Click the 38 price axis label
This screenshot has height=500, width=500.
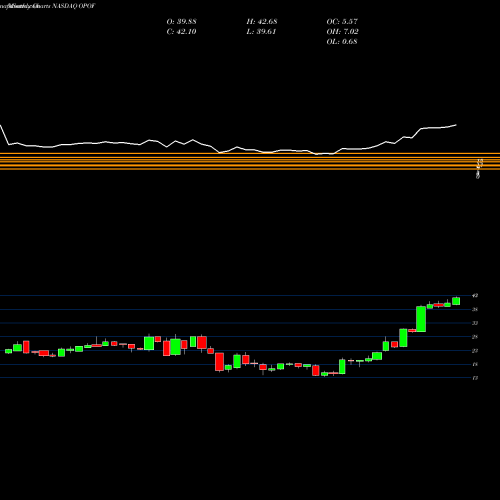click(475, 309)
